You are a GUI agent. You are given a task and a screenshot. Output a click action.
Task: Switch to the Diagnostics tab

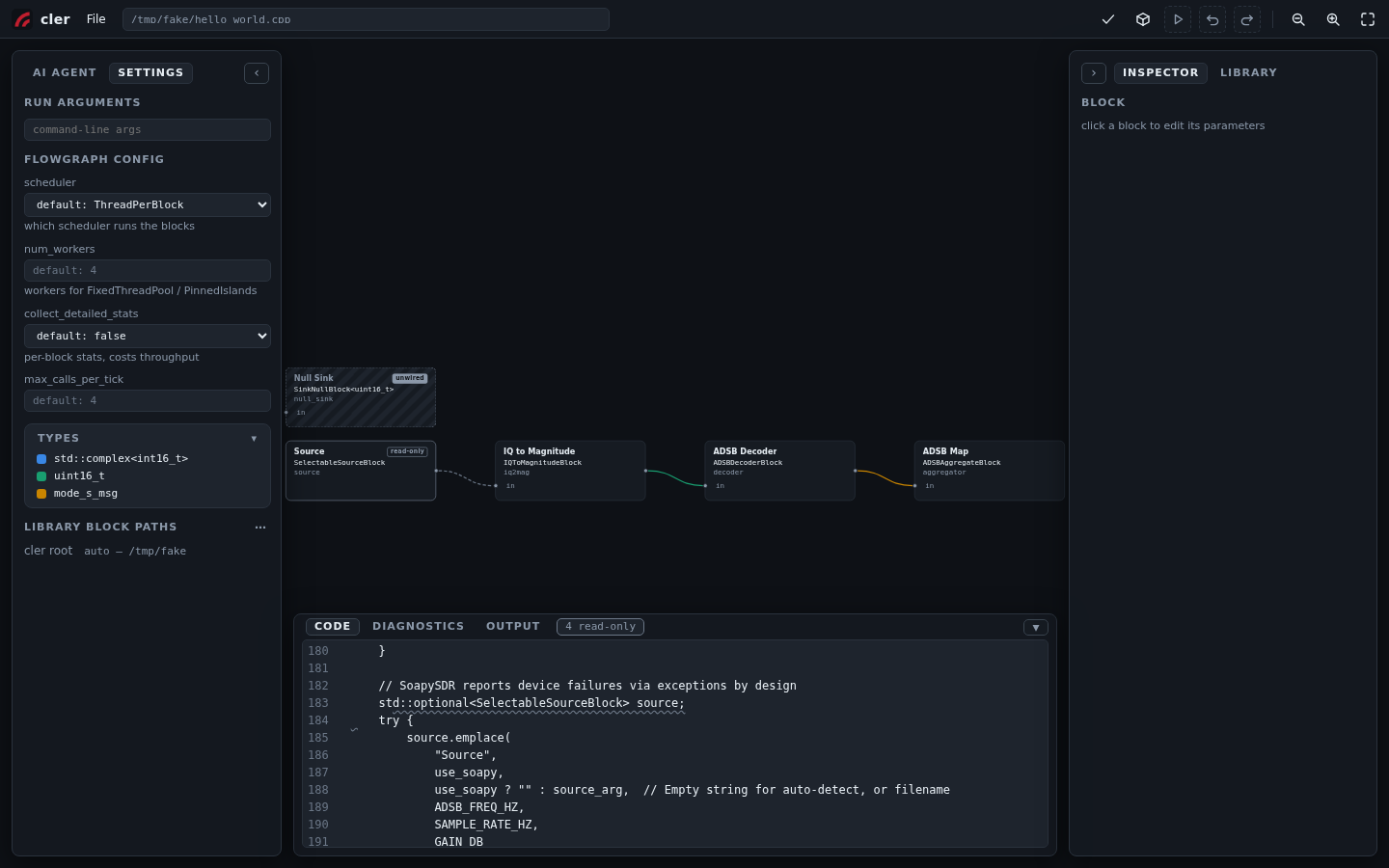pyautogui.click(x=419, y=627)
